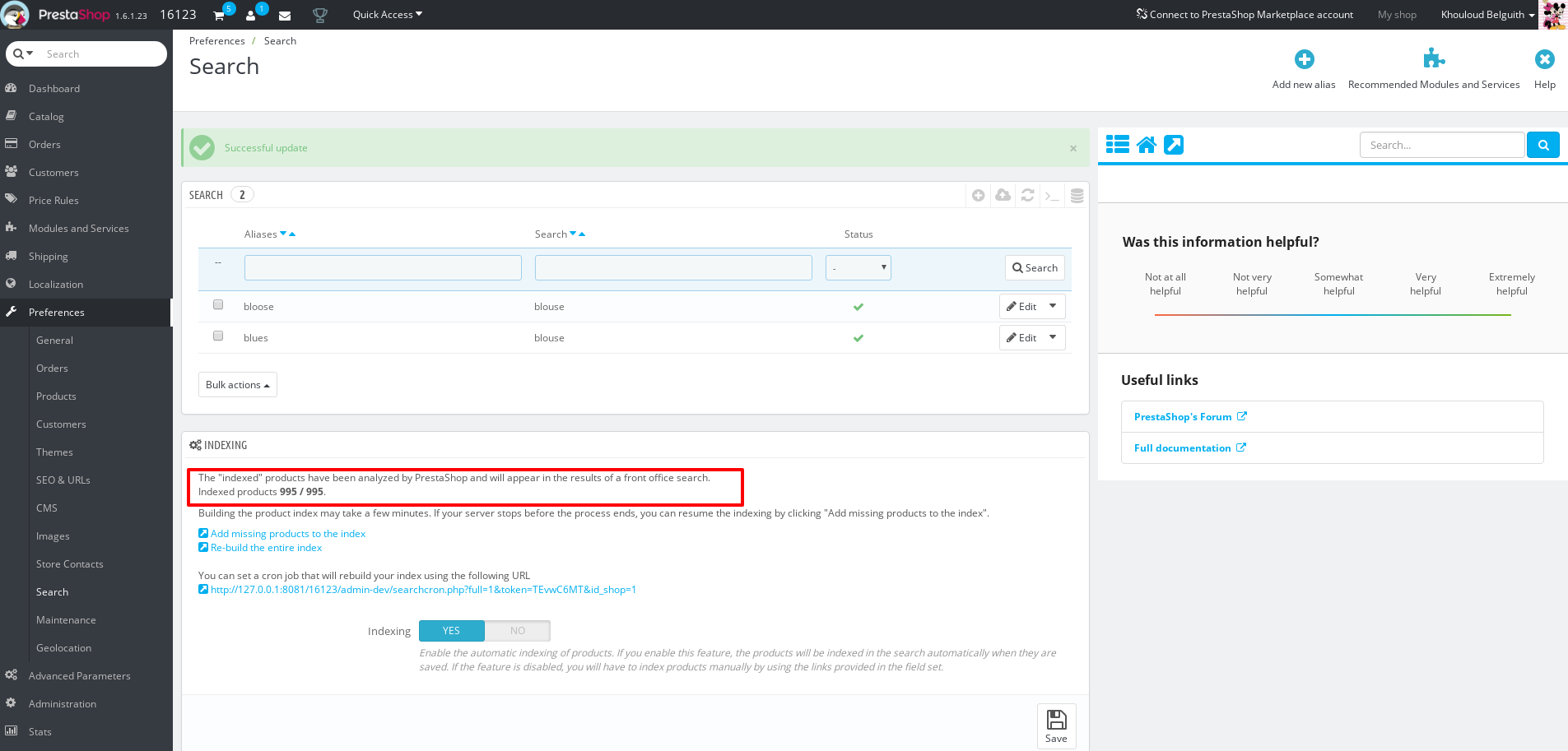
Task: Open the new customers notification icon
Action: (x=252, y=15)
